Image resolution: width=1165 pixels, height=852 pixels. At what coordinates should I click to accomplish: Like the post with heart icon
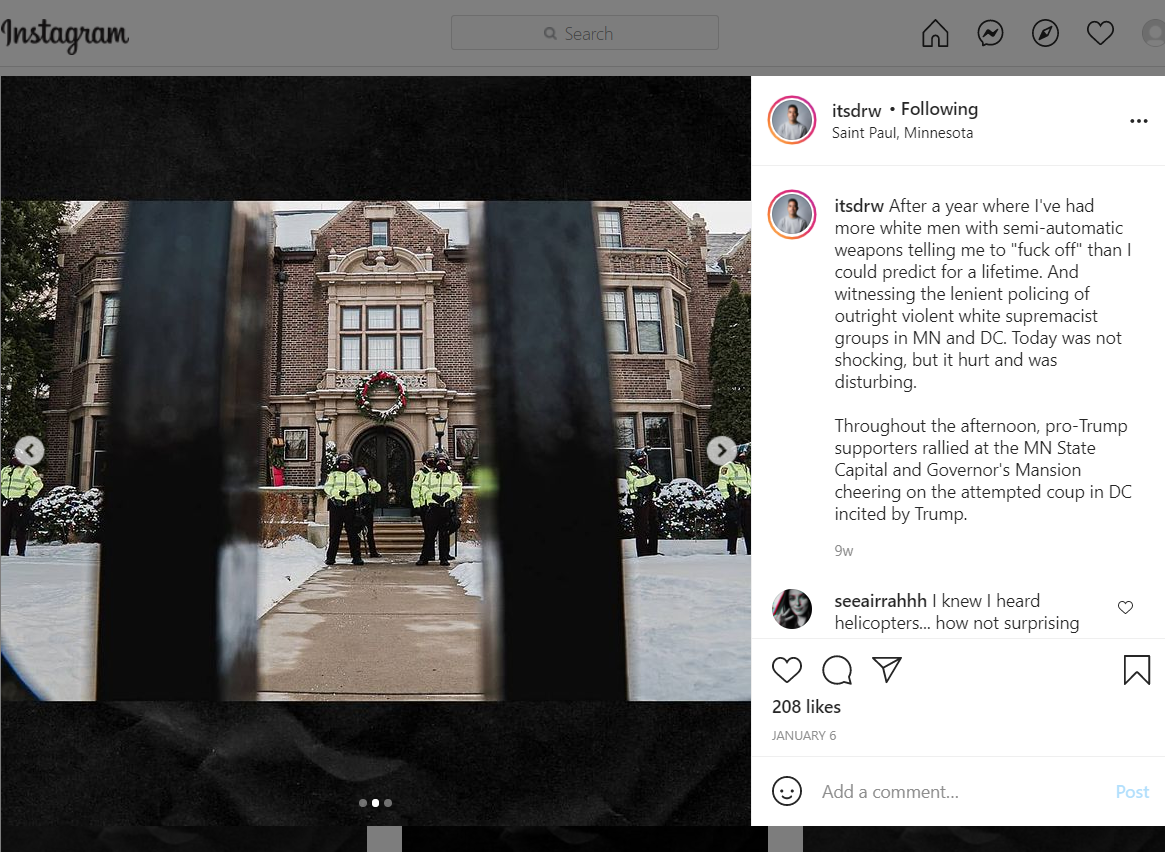pyautogui.click(x=787, y=670)
